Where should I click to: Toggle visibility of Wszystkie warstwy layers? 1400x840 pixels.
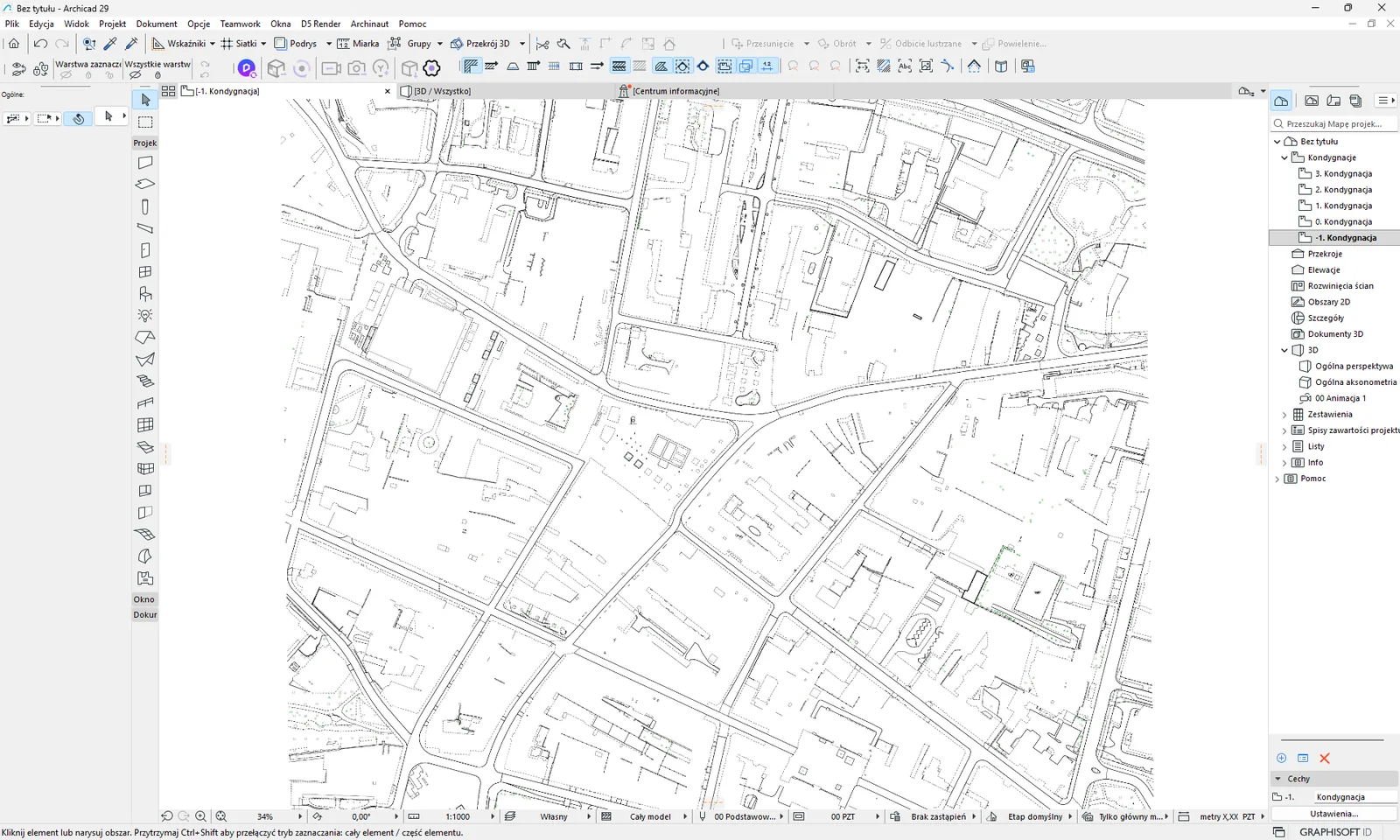(x=135, y=75)
